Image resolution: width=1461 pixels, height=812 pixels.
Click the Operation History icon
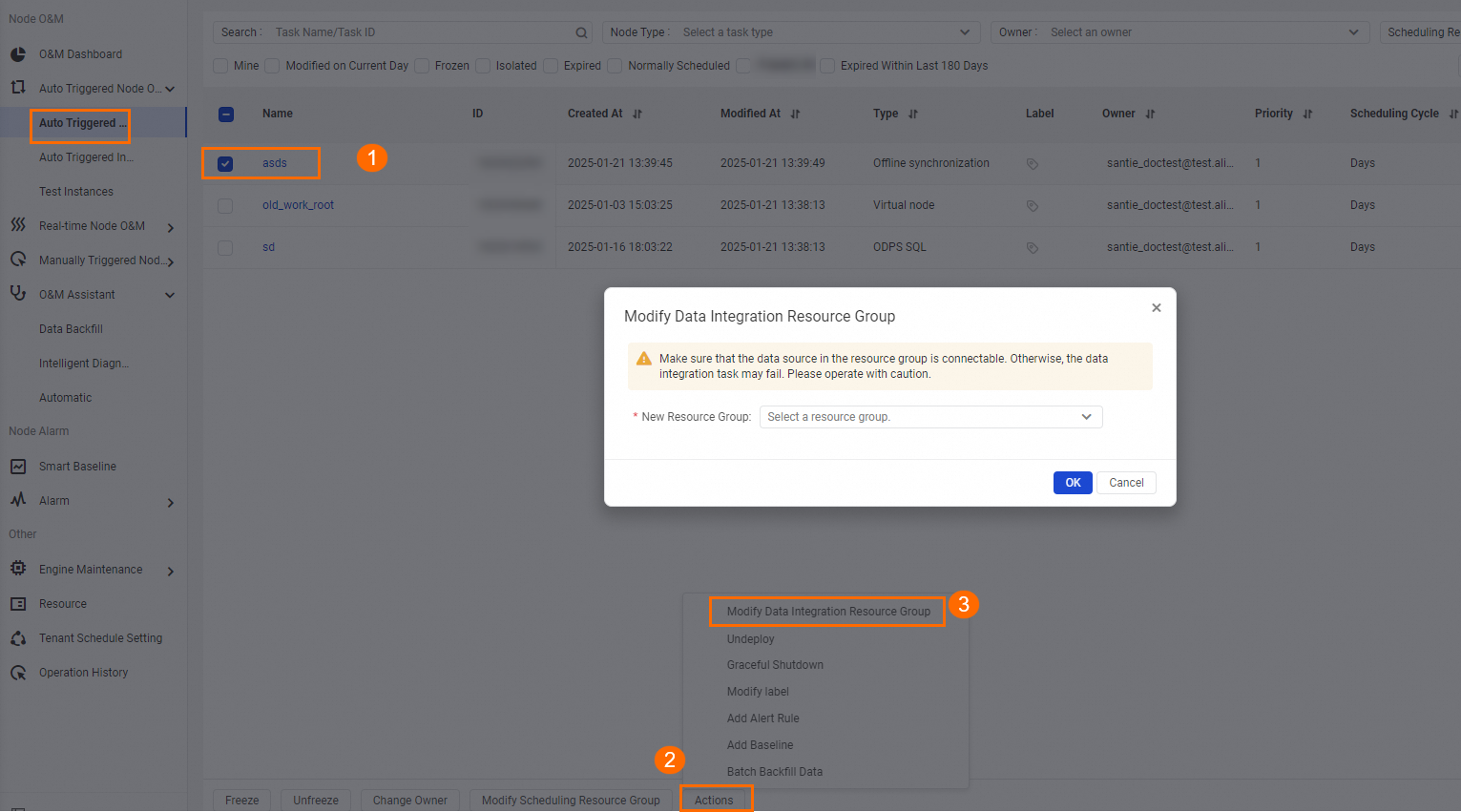(x=18, y=673)
